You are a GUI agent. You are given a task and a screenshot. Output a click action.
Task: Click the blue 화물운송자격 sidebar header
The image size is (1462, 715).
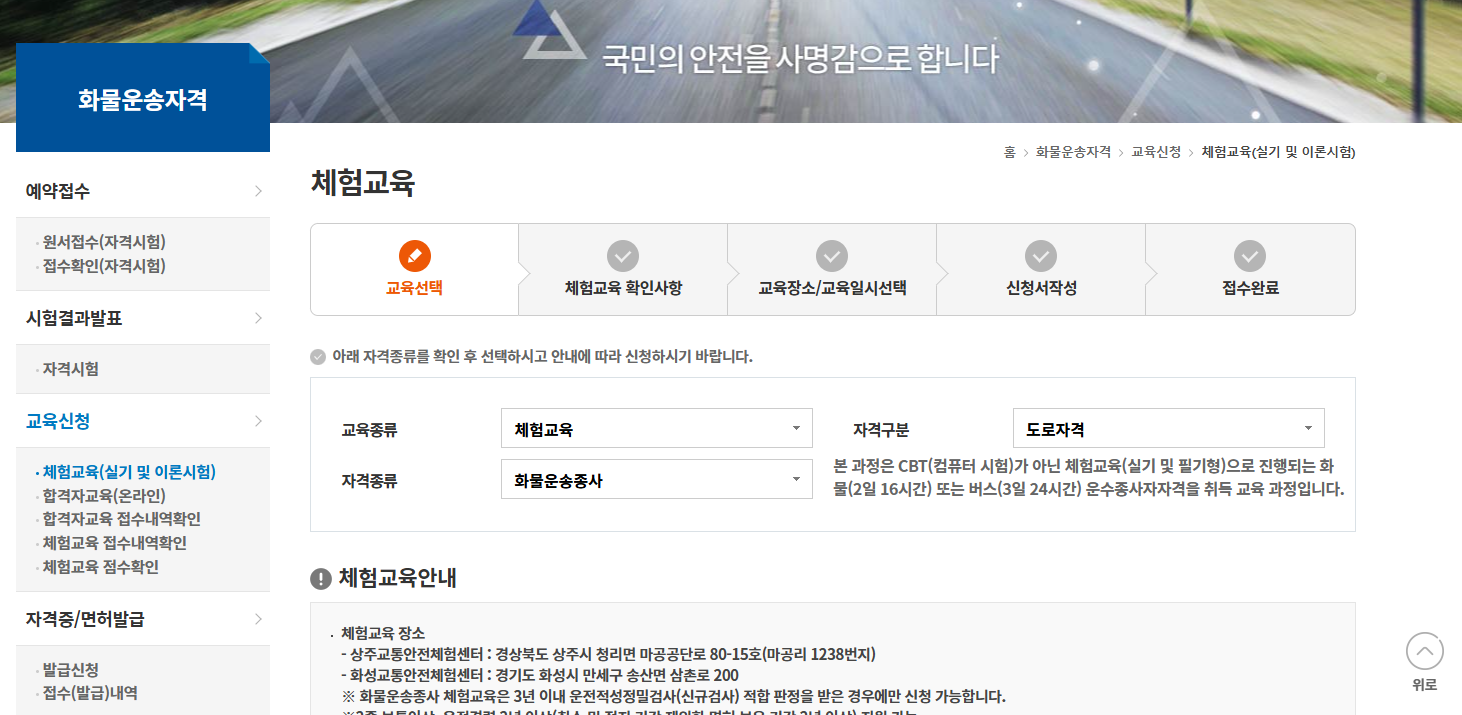143,98
